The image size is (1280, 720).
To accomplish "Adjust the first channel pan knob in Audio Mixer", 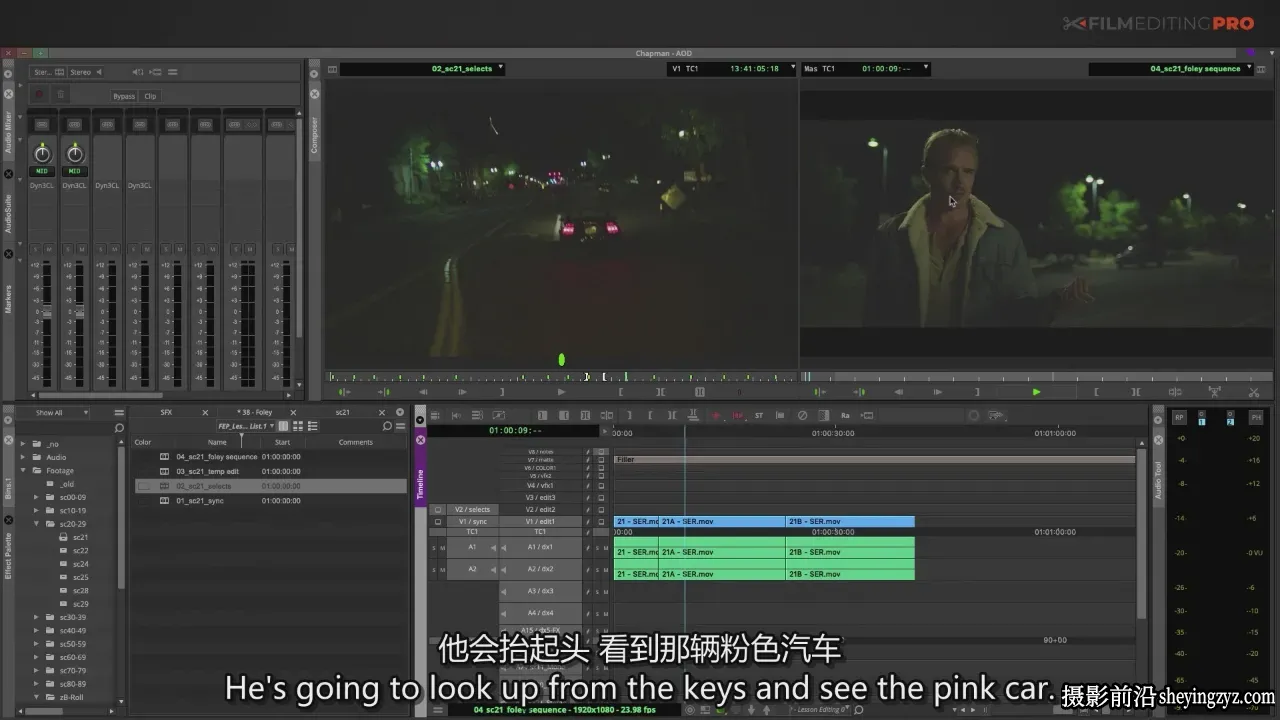I will (x=42, y=154).
